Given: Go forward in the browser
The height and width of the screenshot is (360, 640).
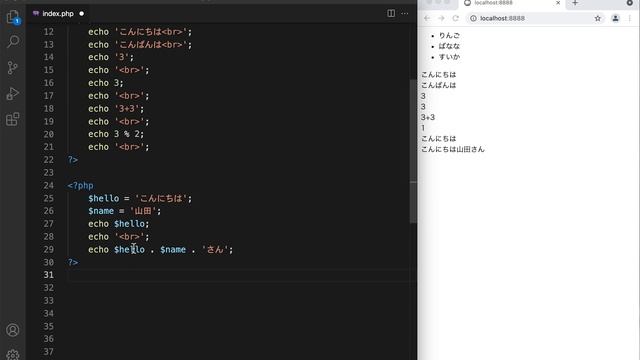Looking at the screenshot, I should coord(441,18).
